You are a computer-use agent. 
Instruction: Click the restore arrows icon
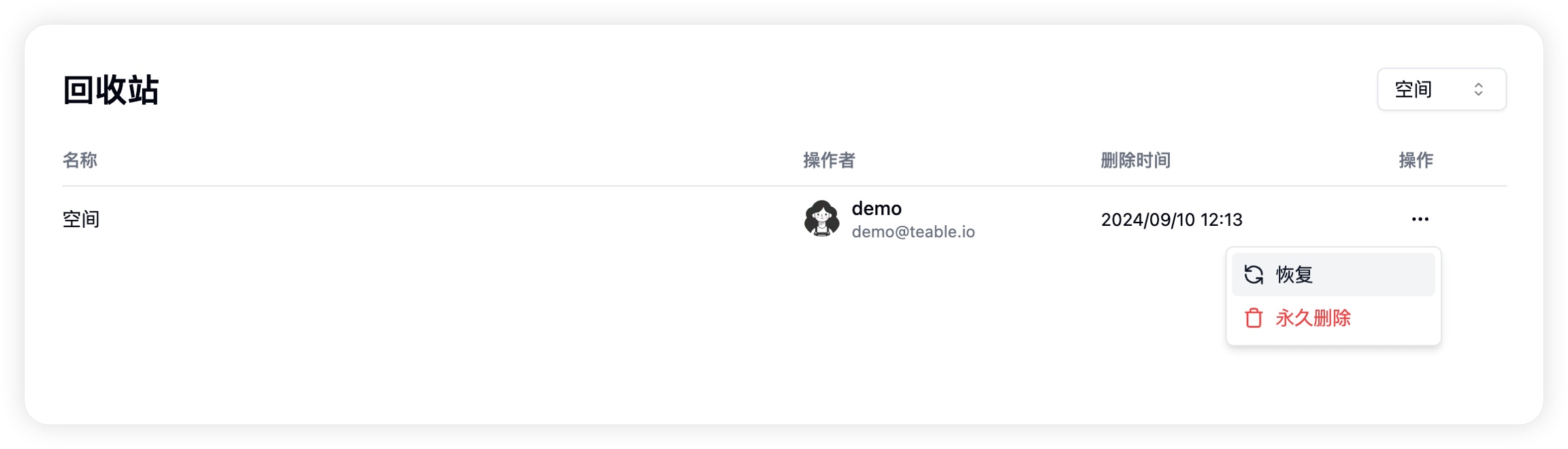tap(1254, 275)
